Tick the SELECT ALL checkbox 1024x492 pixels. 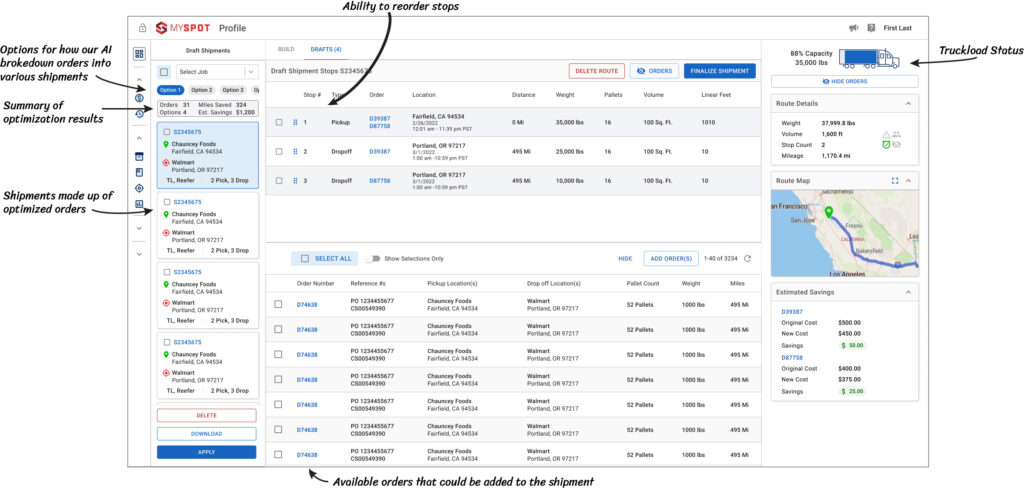tap(305, 259)
